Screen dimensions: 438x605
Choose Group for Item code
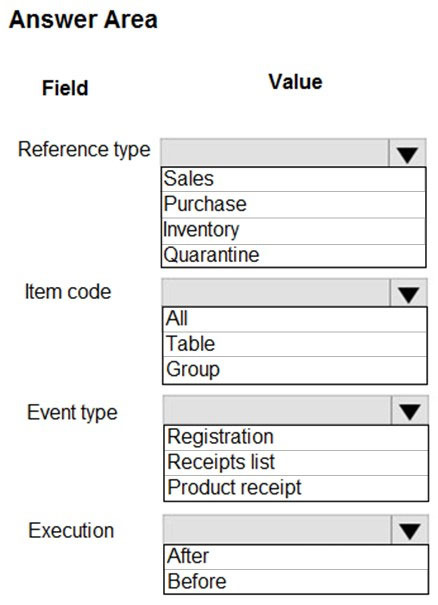[295, 370]
